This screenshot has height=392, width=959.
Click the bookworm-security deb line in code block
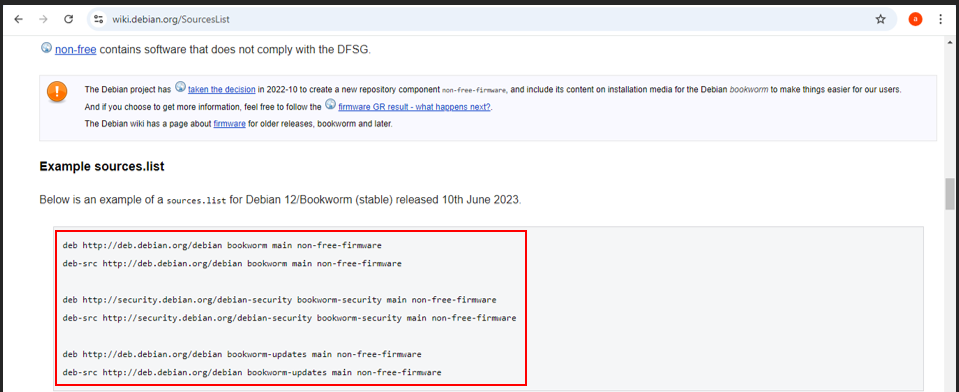pos(280,300)
